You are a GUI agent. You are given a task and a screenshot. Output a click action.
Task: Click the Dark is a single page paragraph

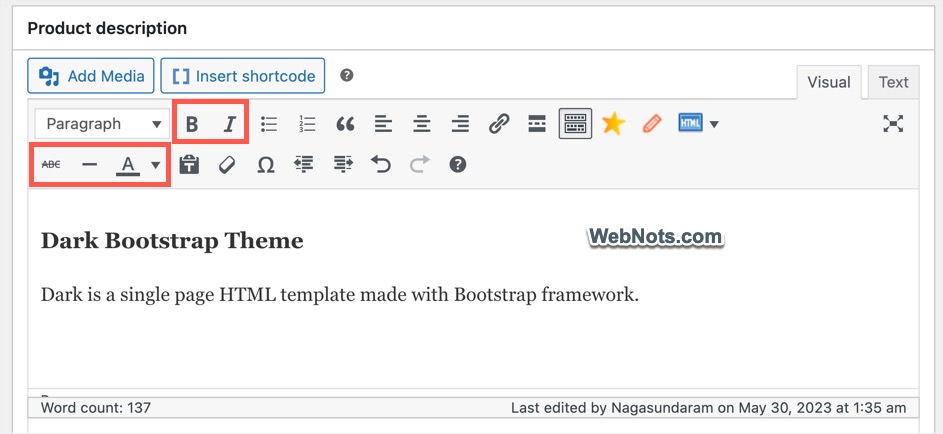(339, 295)
